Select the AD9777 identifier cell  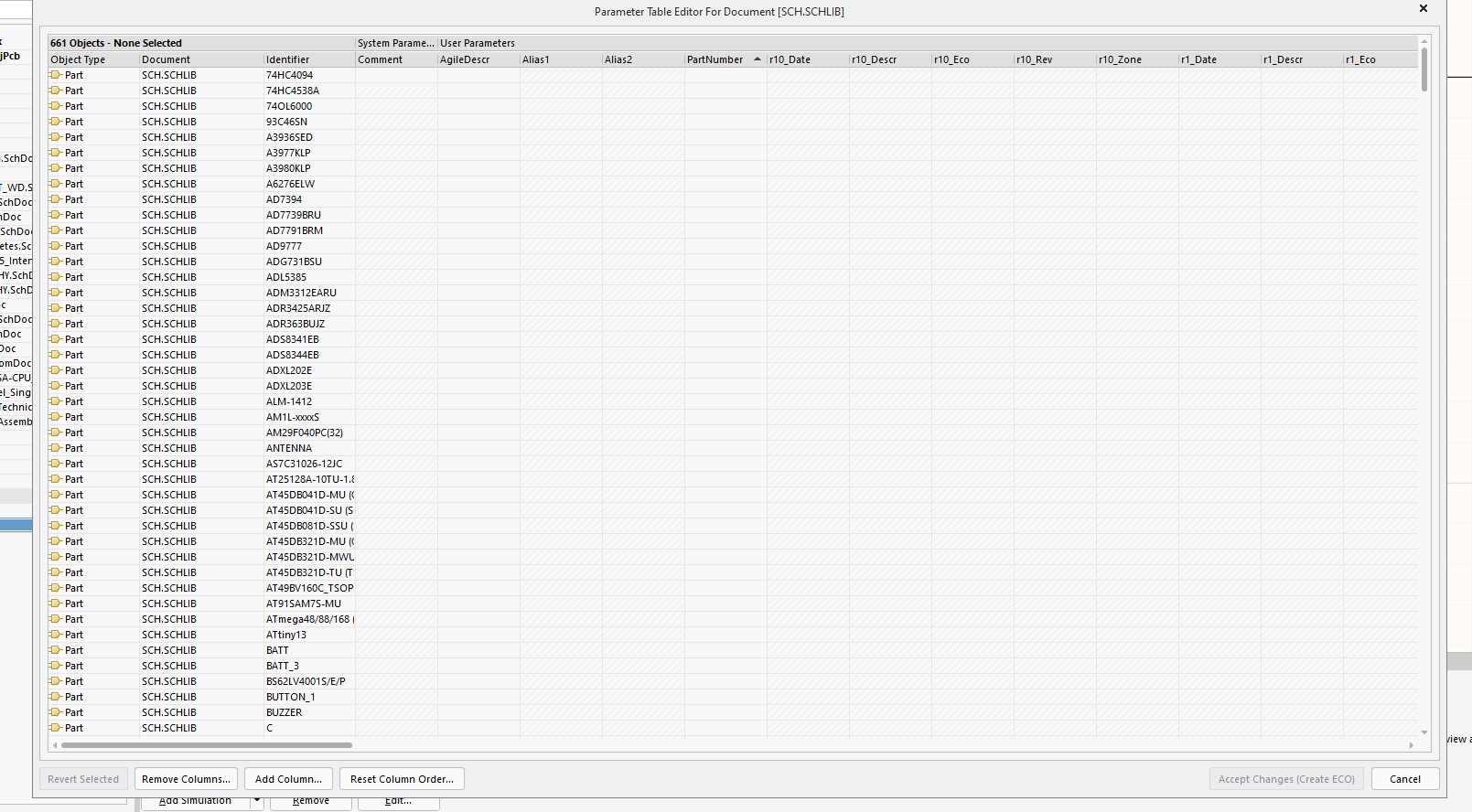[x=309, y=246]
